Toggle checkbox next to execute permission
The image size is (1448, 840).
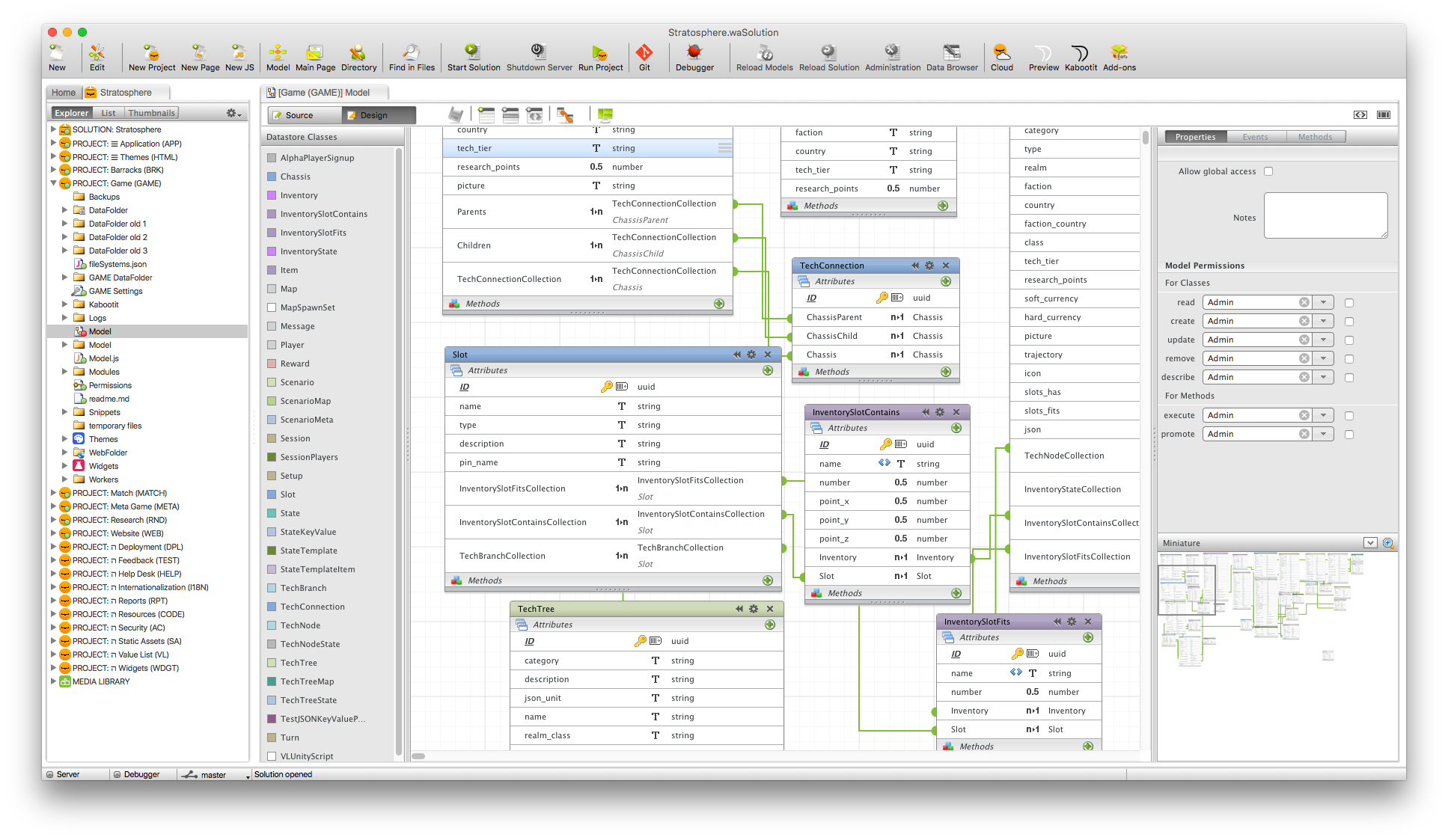pyautogui.click(x=1349, y=416)
